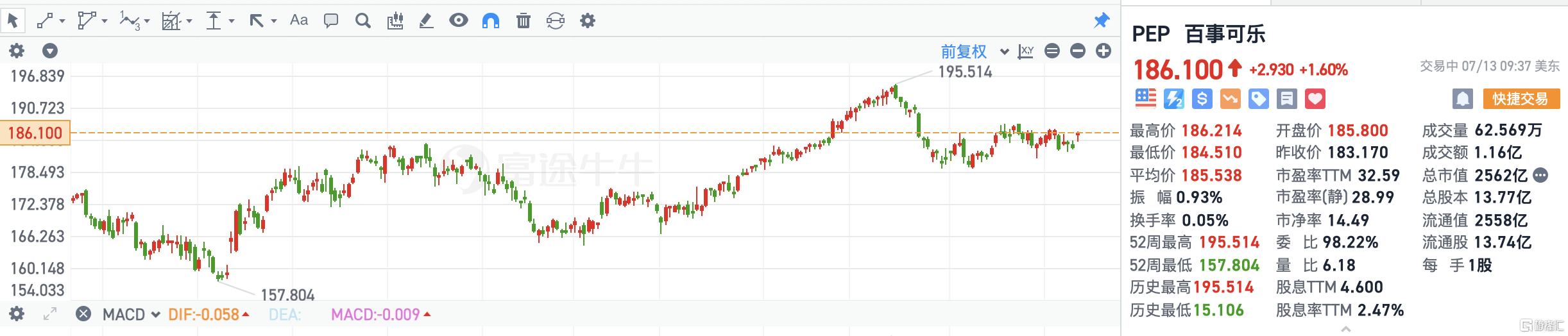This screenshot has height=336, width=1568.
Task: Toggle the red heart favorite icon
Action: click(x=1315, y=99)
